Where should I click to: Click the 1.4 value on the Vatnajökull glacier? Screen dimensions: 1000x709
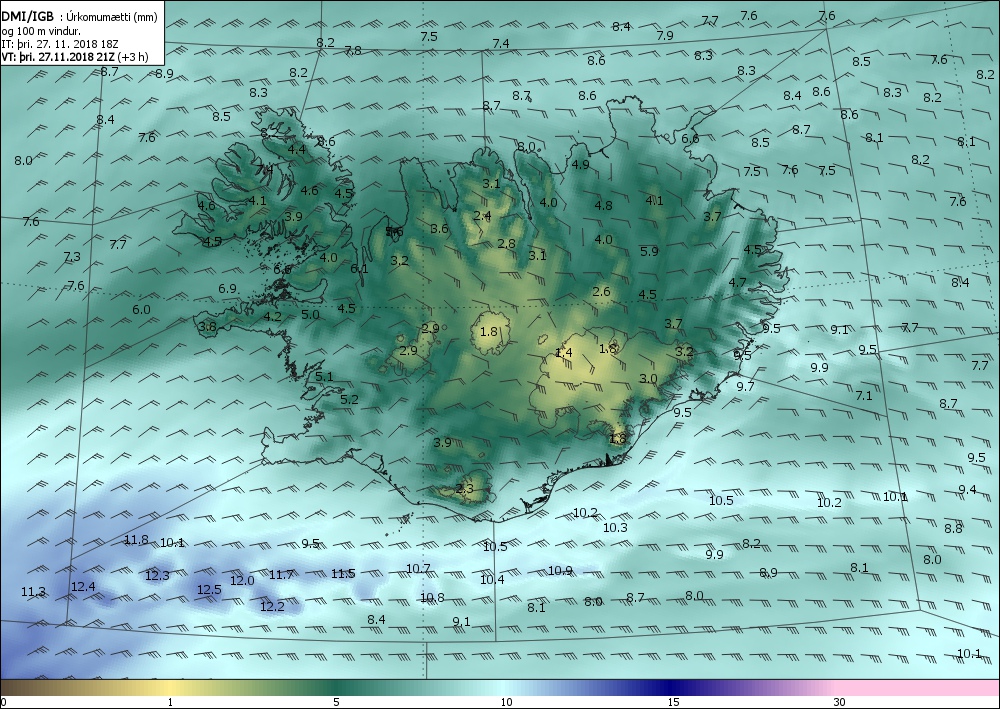coord(564,353)
